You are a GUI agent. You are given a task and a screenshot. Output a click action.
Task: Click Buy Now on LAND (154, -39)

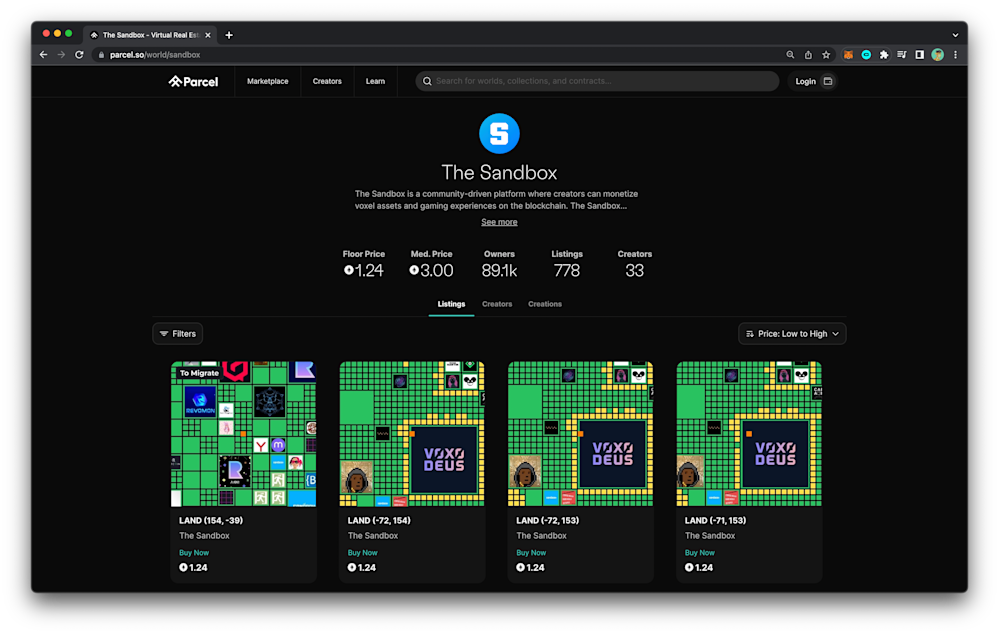coord(194,552)
